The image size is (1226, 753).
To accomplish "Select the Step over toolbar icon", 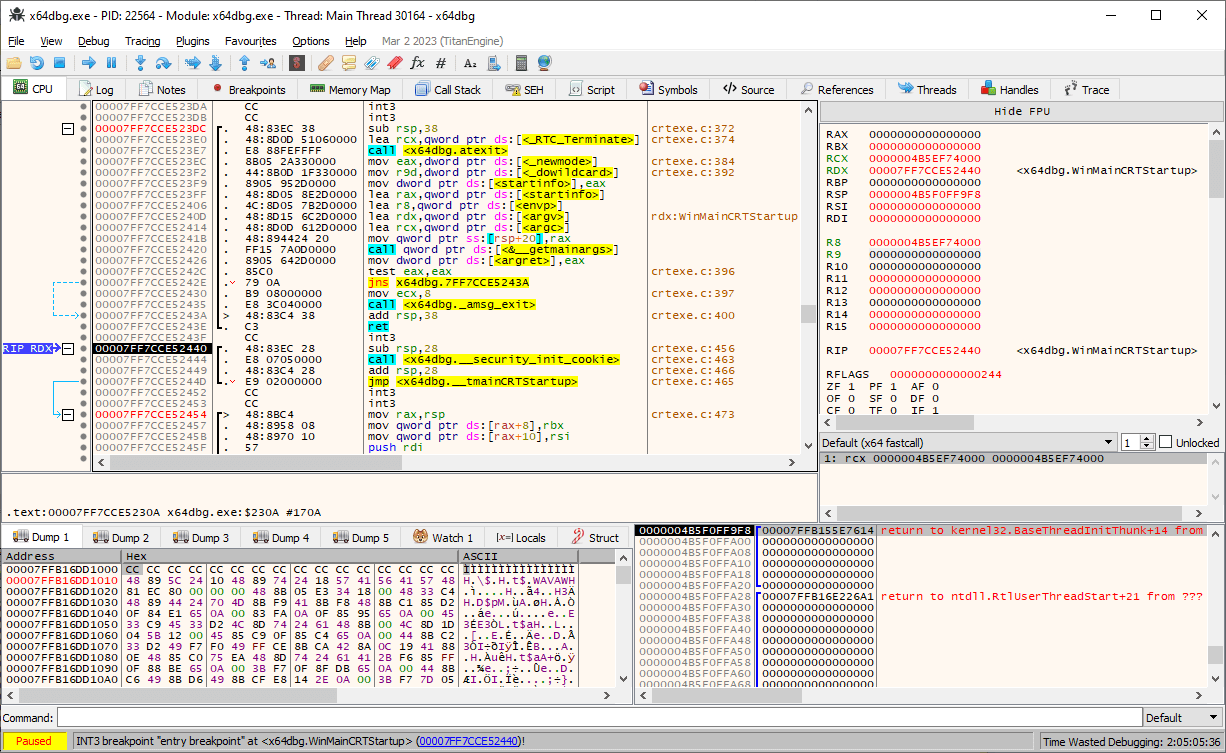I will point(161,62).
